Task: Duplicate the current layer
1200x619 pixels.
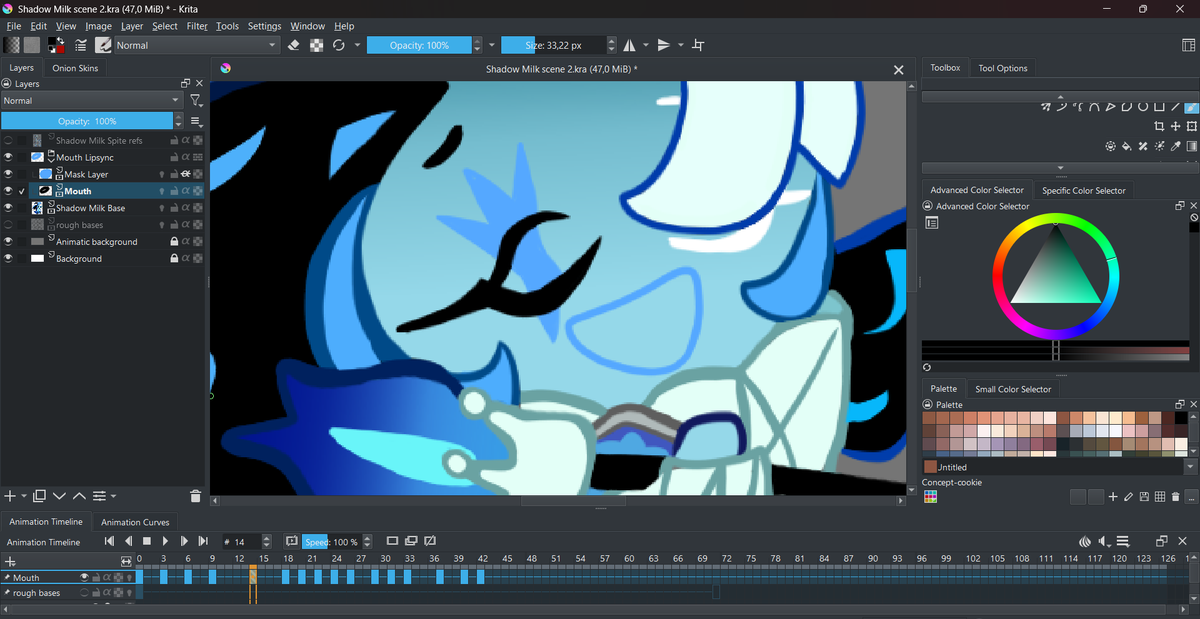Action: (x=39, y=496)
